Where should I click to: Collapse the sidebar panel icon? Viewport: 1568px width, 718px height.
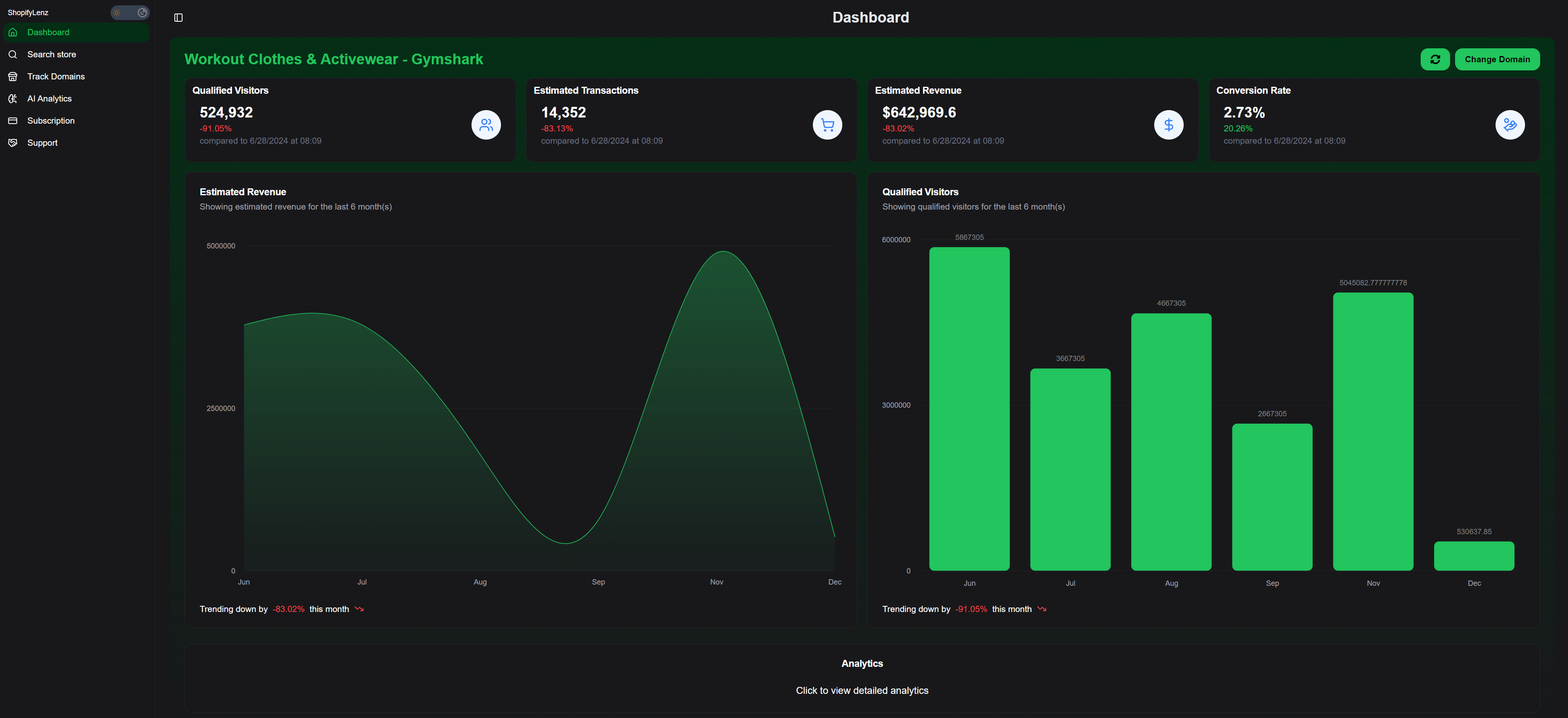(178, 18)
